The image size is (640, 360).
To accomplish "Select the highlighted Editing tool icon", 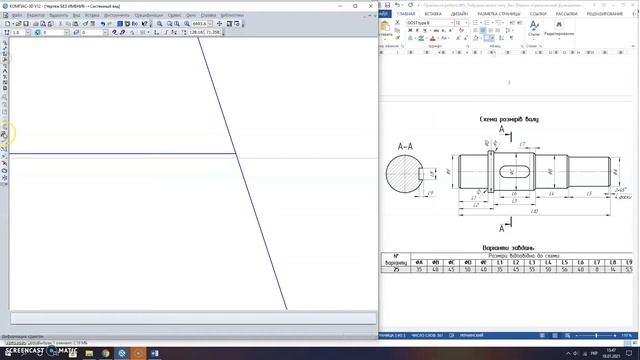I will coord(5,135).
